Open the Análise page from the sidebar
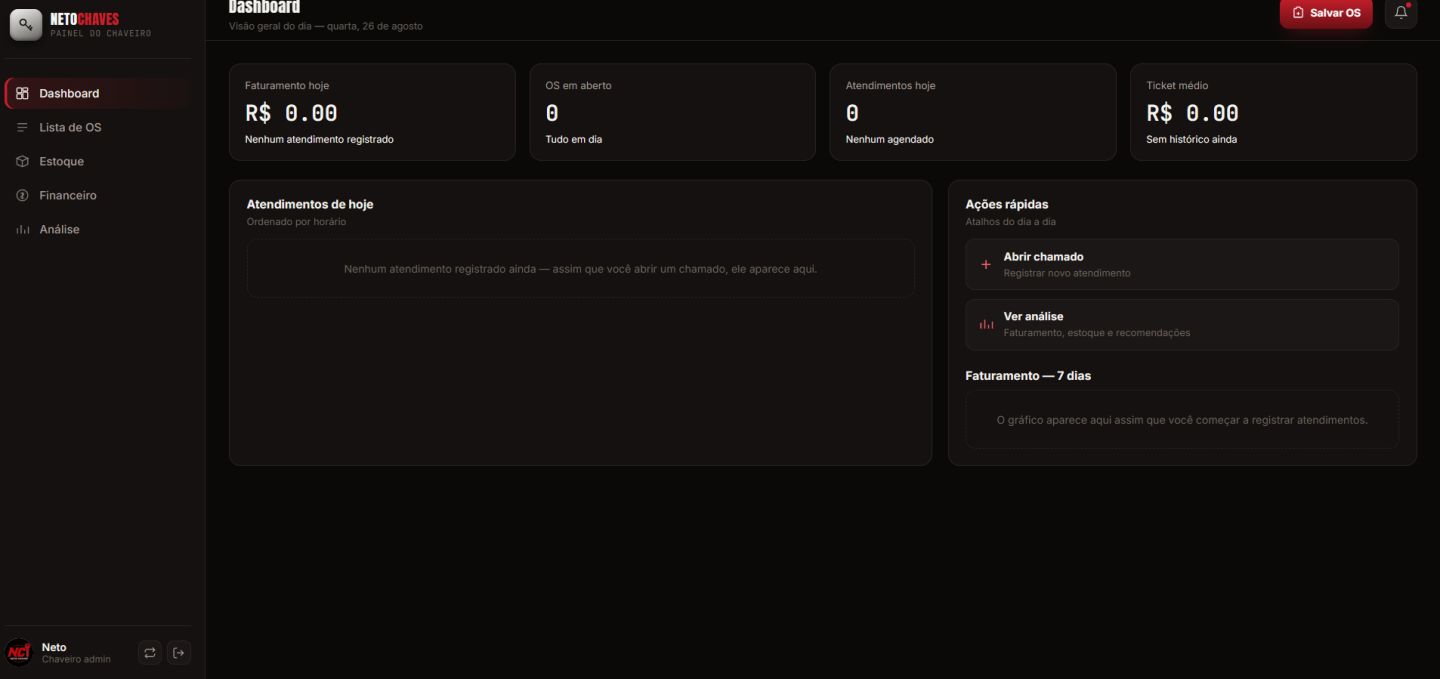This screenshot has width=1440, height=679. pyautogui.click(x=97, y=229)
